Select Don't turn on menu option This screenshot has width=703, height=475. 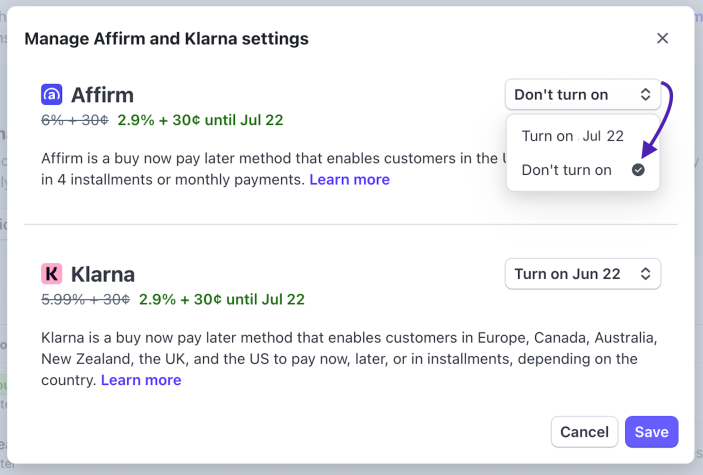pyautogui.click(x=567, y=170)
